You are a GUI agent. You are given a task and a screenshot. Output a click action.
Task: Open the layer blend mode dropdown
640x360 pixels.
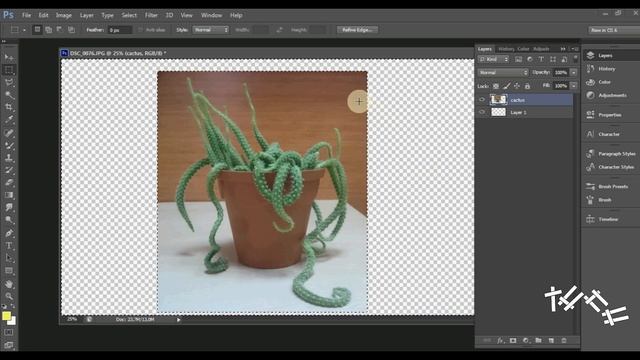(x=503, y=73)
